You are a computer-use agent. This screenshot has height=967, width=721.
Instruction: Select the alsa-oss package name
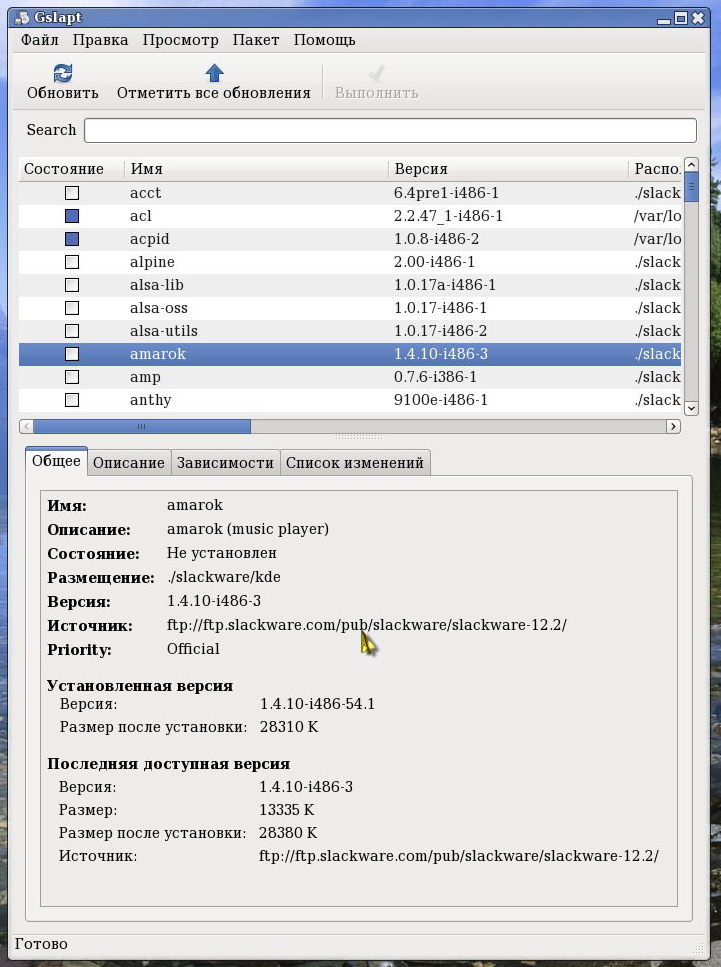pyautogui.click(x=159, y=308)
